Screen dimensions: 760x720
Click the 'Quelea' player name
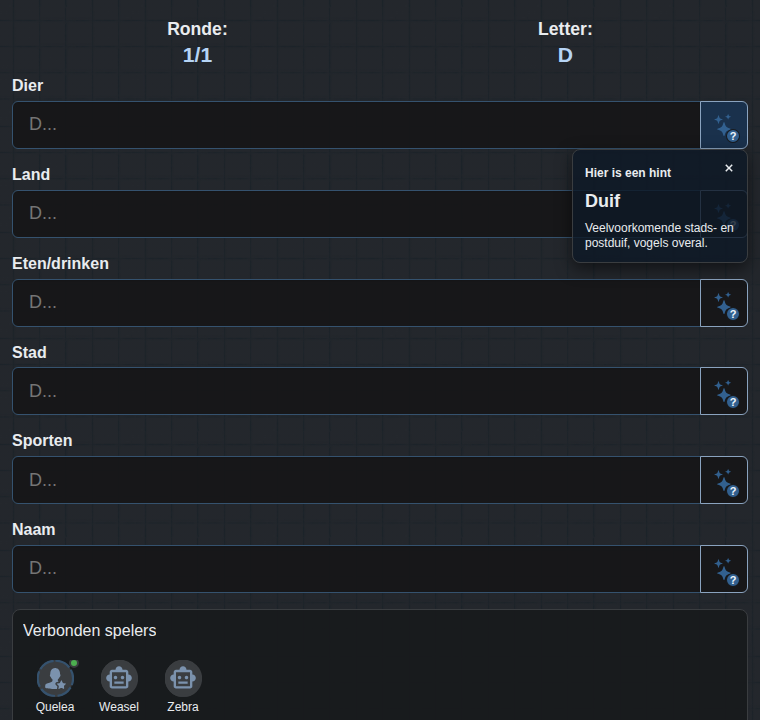(55, 707)
